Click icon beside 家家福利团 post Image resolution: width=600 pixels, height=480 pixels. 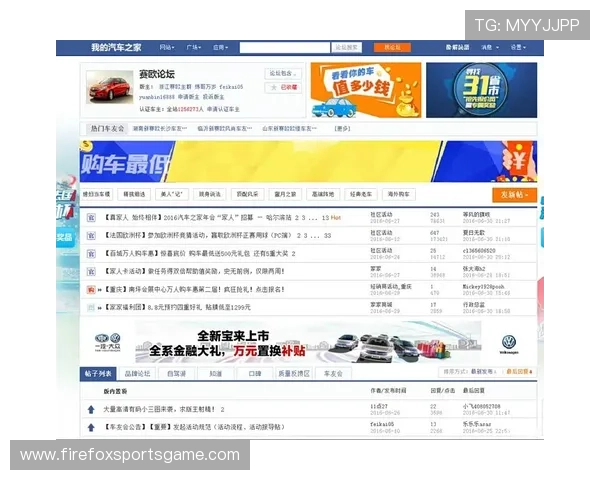[x=91, y=307]
